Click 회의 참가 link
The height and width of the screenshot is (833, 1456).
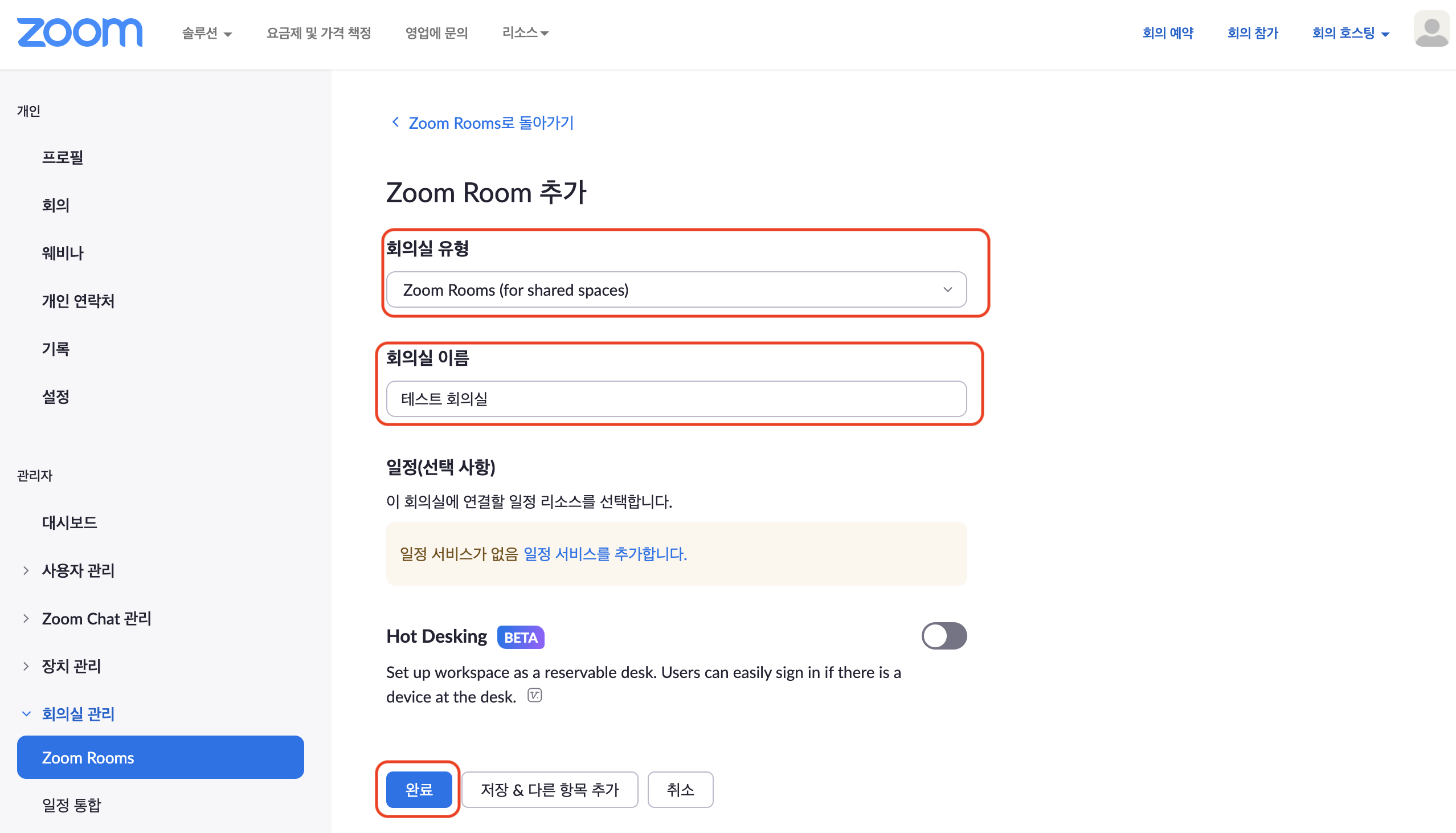[x=1253, y=33]
